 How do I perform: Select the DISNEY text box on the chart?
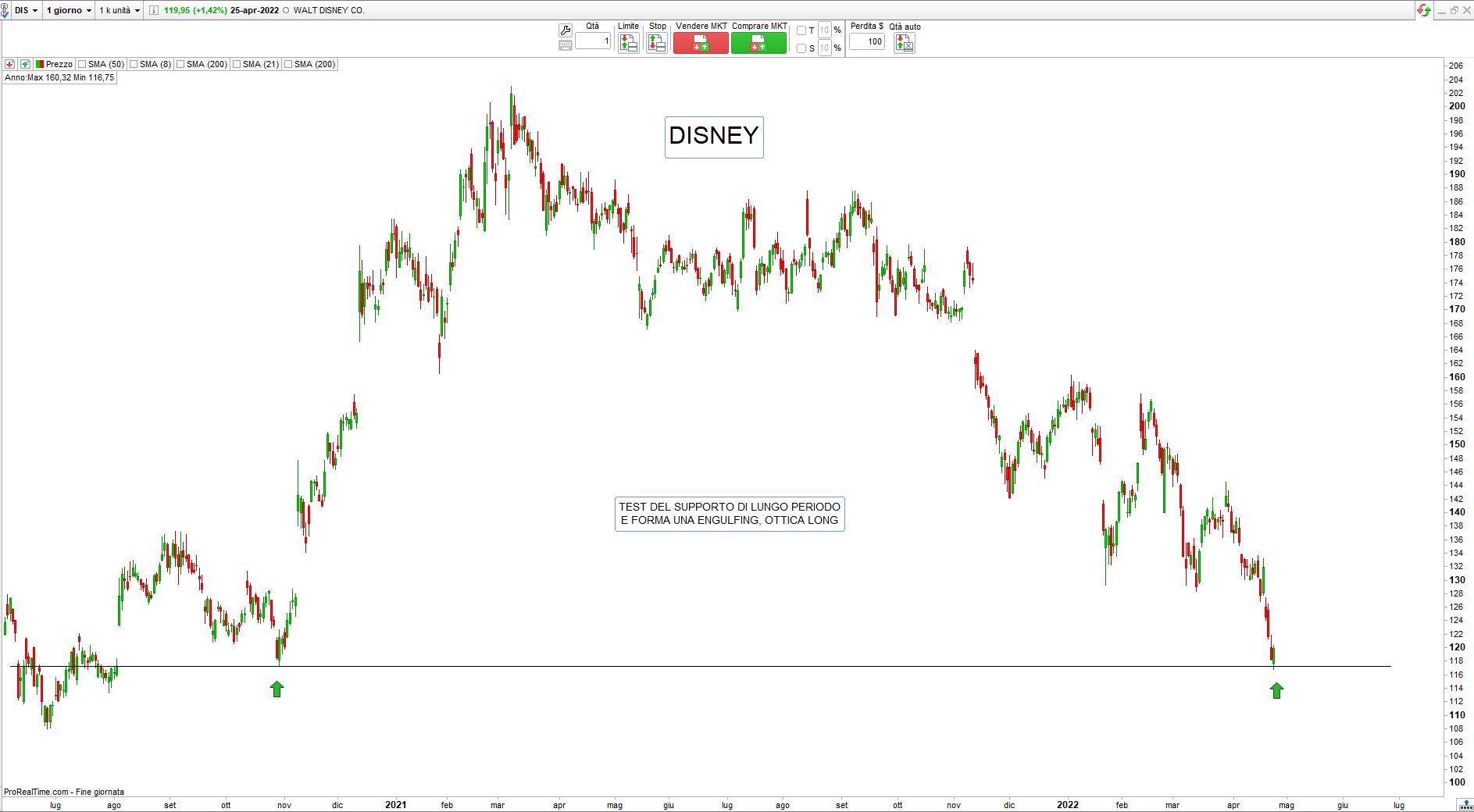714,137
